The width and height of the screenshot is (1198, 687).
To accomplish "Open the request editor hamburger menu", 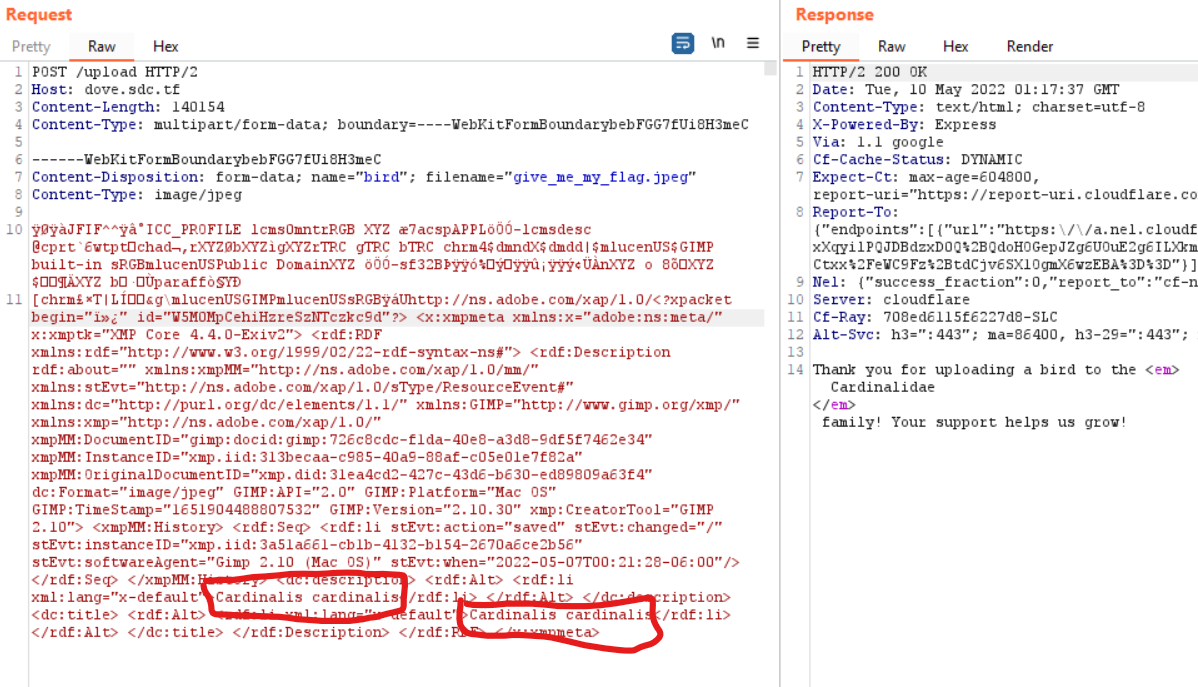I will [753, 43].
